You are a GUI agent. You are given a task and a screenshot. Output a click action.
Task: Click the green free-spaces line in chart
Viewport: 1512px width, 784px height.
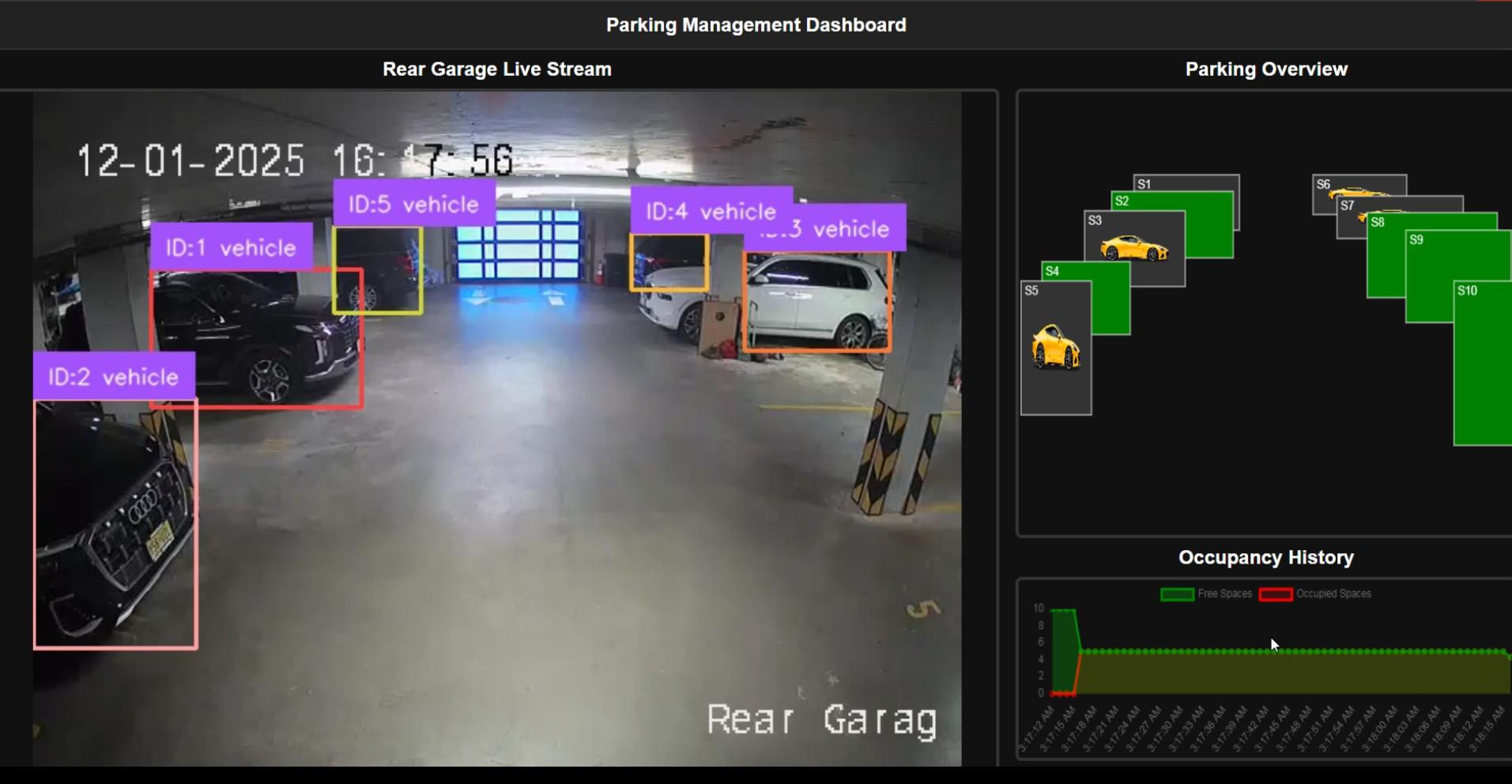[x=1293, y=651]
